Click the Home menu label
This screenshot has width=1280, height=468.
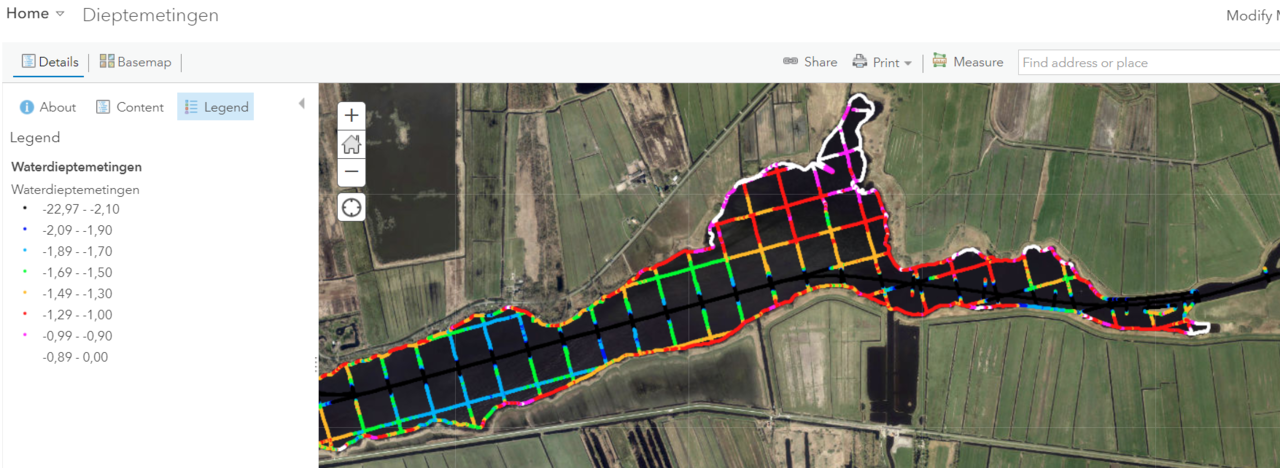pos(27,14)
